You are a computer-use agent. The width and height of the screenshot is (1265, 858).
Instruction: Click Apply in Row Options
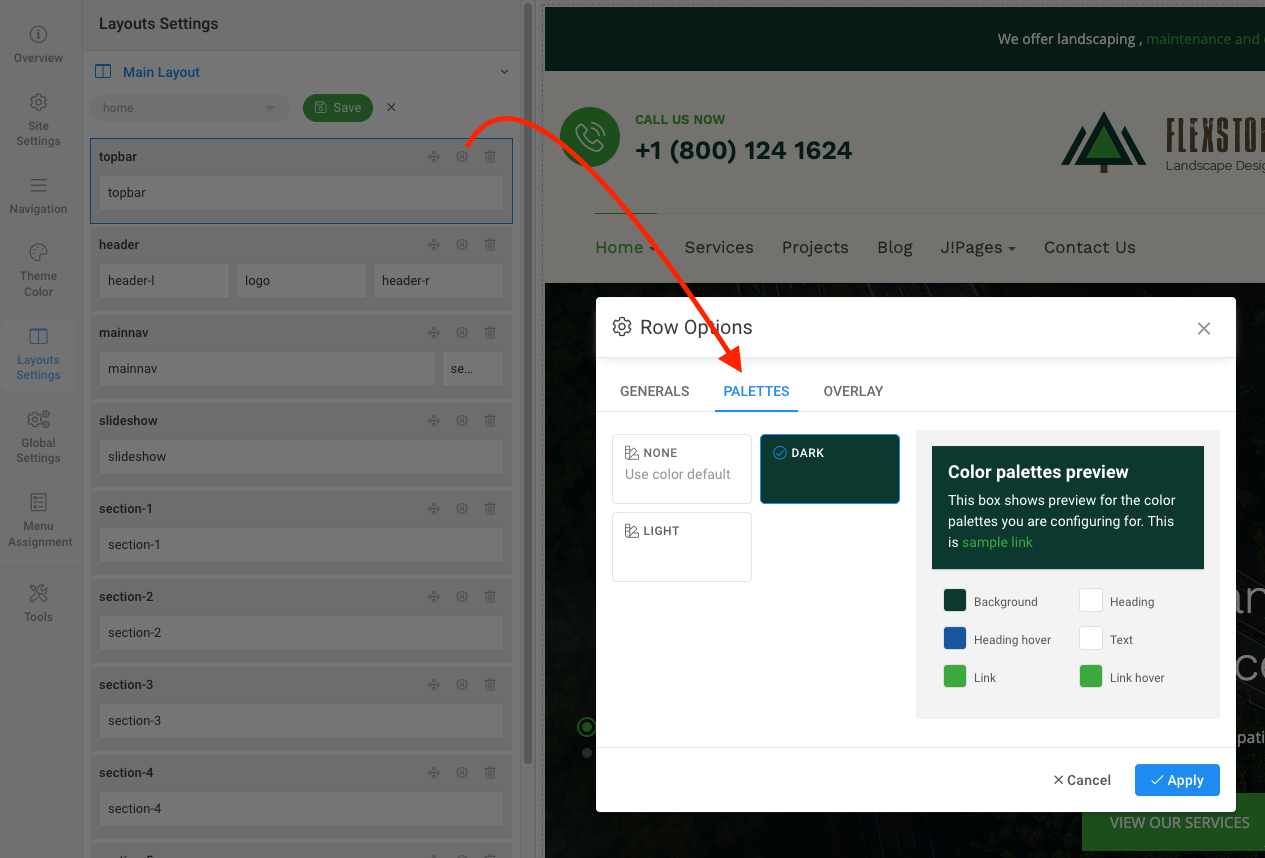click(x=1177, y=780)
